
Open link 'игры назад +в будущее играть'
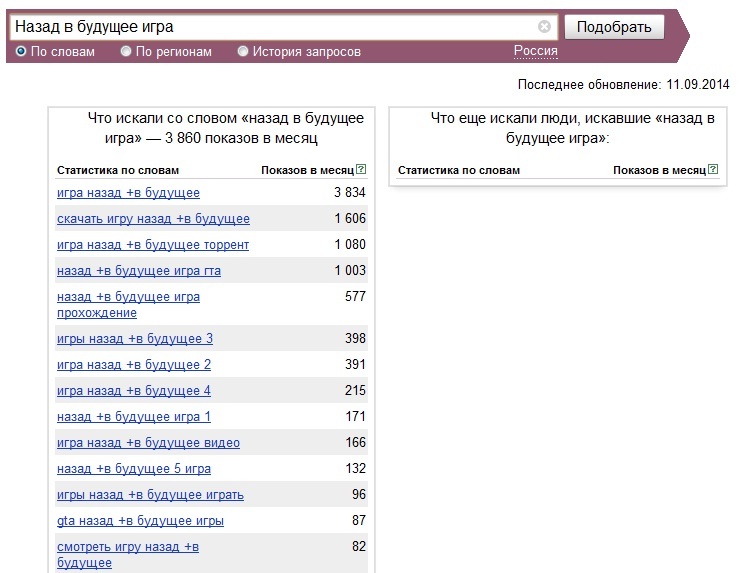coord(151,494)
